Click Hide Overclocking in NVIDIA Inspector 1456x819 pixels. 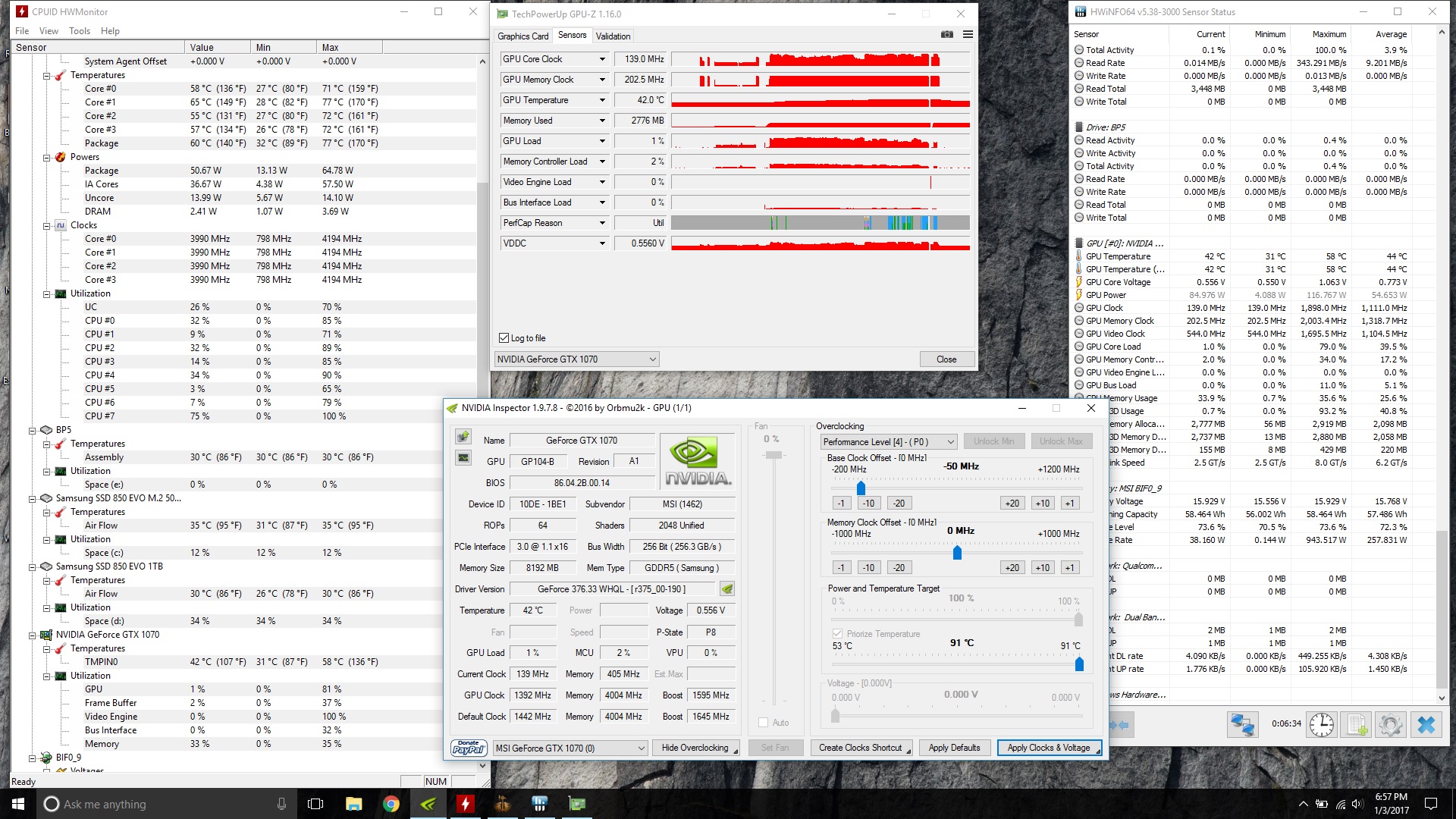[695, 748]
